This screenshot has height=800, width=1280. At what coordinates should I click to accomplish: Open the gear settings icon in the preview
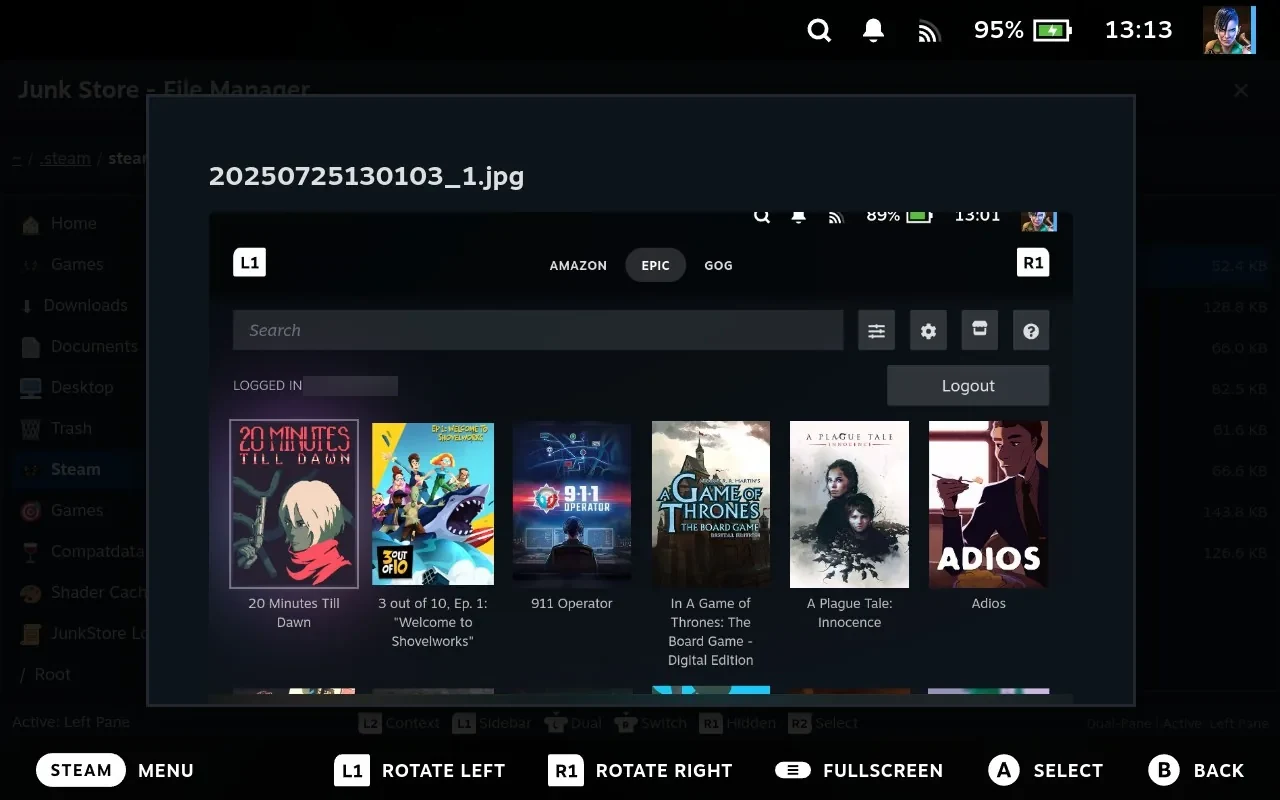click(x=928, y=331)
